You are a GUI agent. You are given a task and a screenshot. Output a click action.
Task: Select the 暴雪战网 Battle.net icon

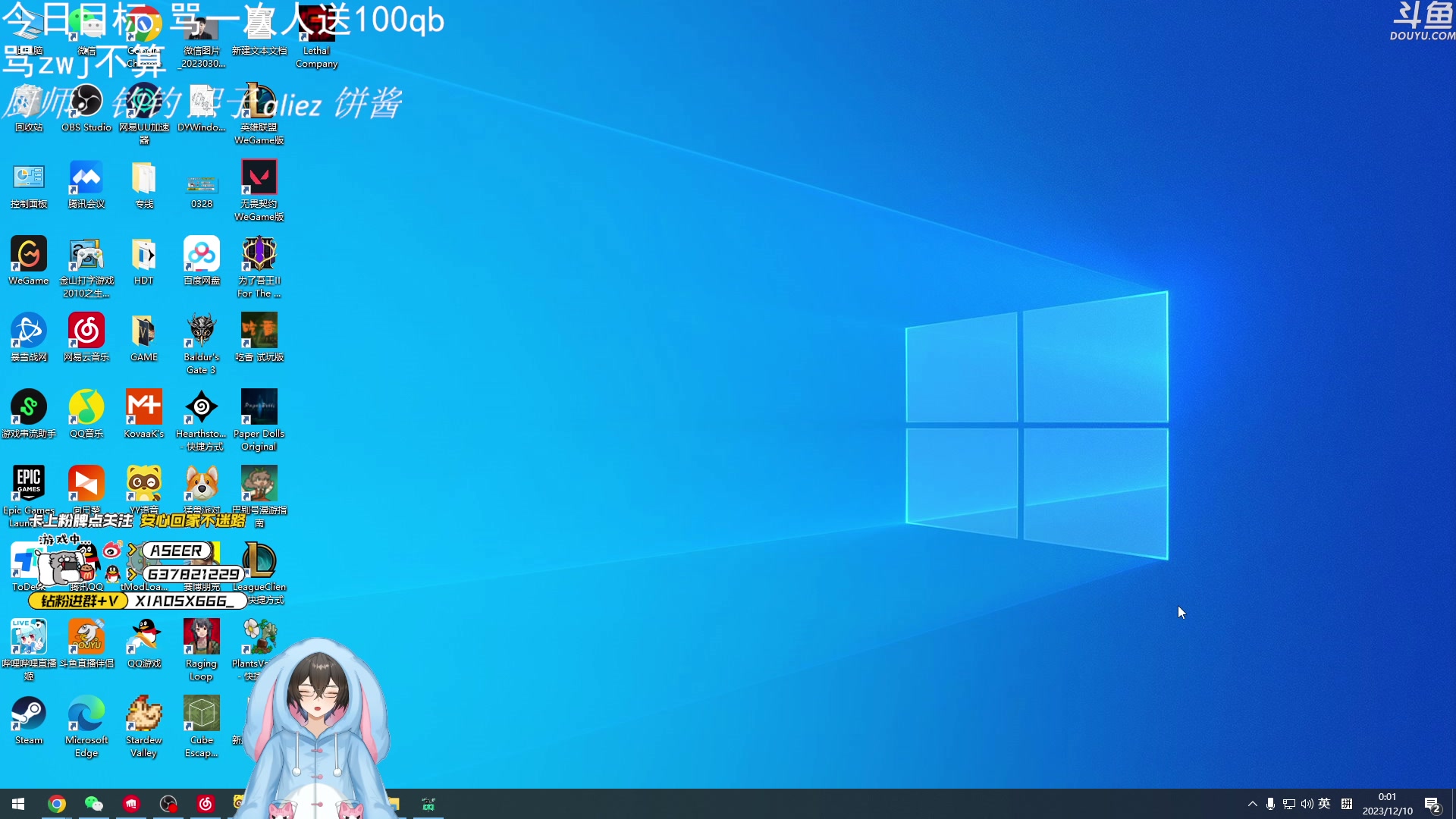pos(29,338)
